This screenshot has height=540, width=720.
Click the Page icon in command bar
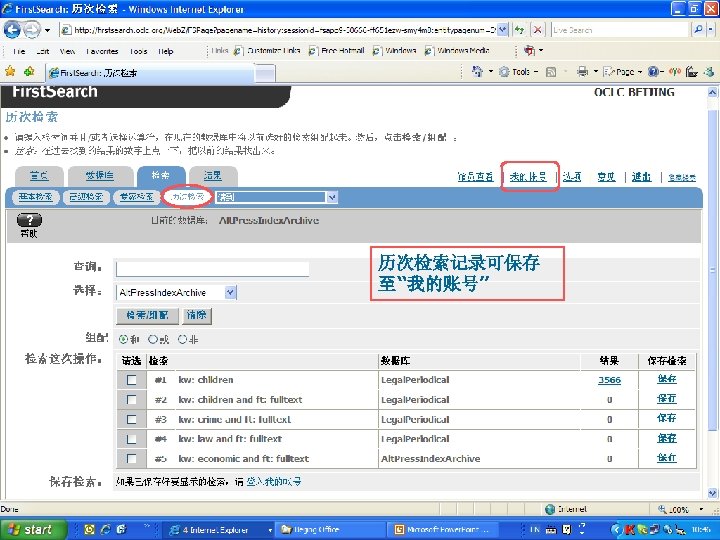(x=609, y=72)
